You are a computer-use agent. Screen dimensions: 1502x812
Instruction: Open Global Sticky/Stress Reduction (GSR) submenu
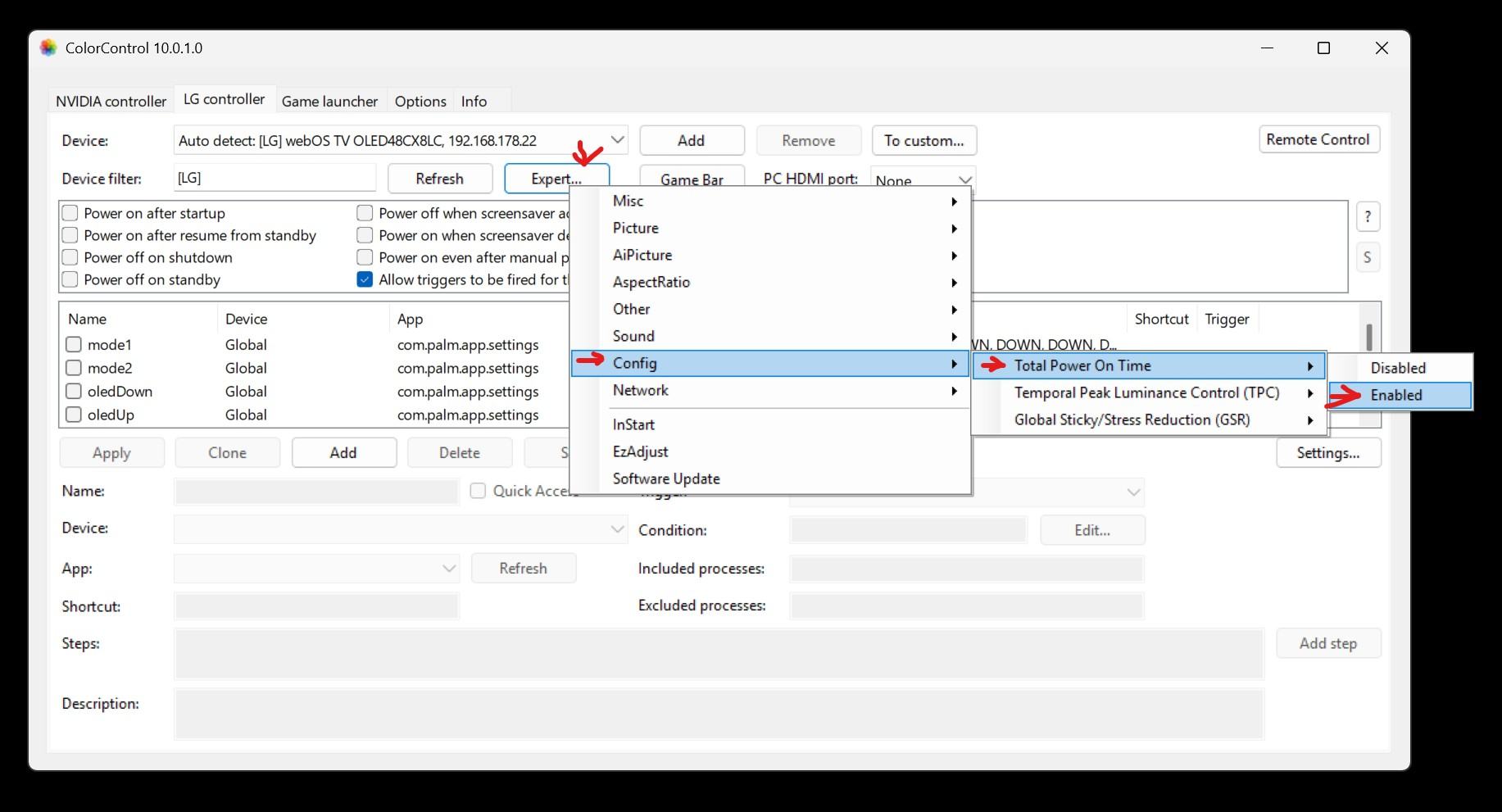pos(1149,420)
